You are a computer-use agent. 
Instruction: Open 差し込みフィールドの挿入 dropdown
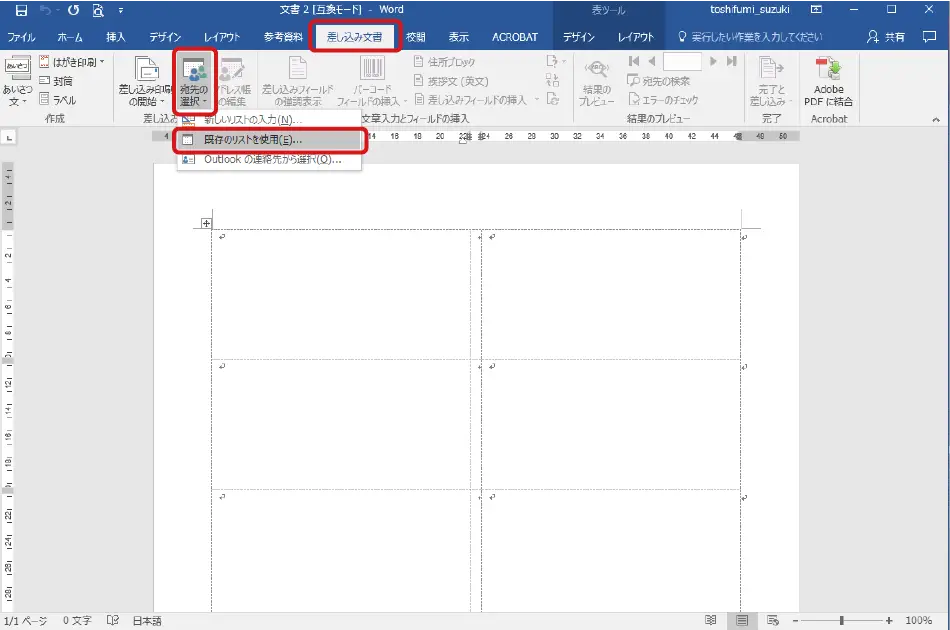click(476, 100)
